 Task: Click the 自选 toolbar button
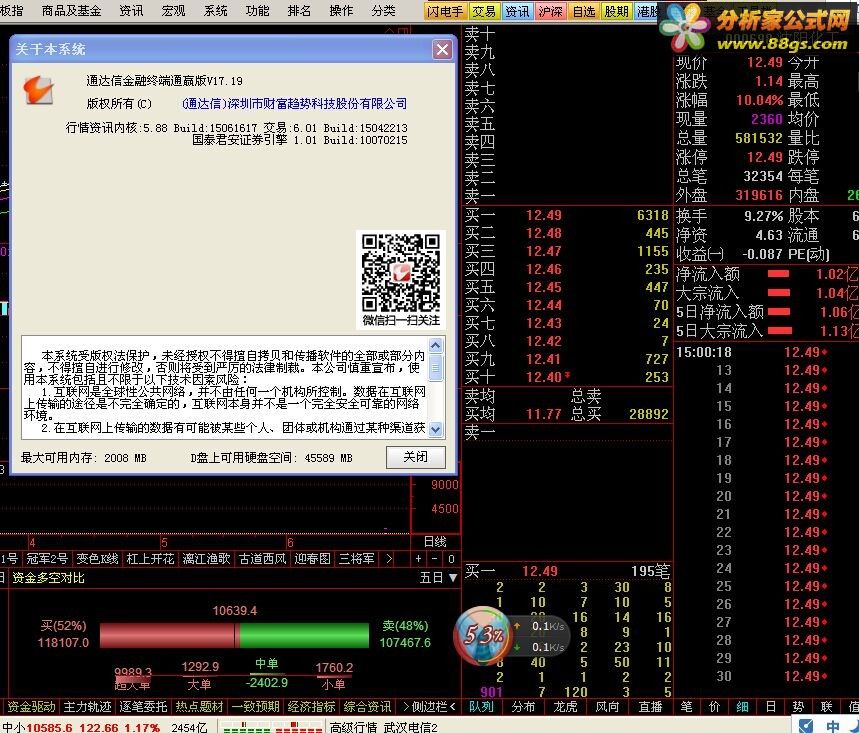pyautogui.click(x=584, y=12)
